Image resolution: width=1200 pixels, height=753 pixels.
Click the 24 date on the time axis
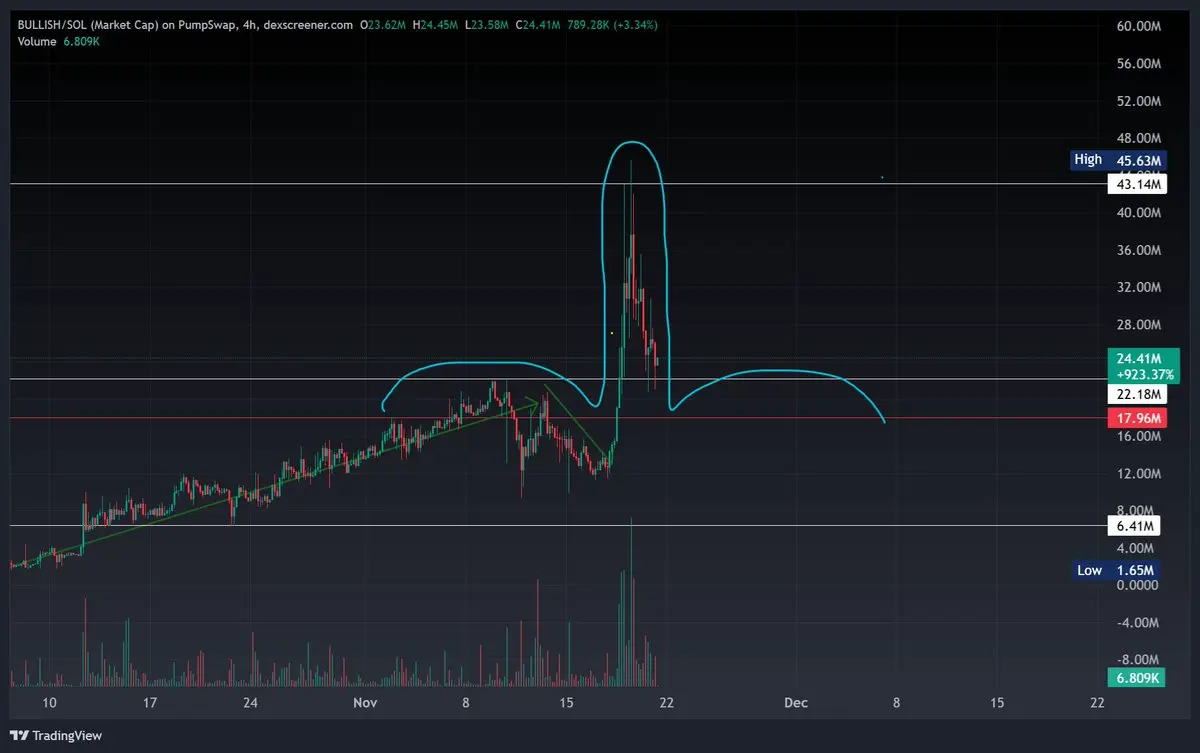tap(250, 703)
